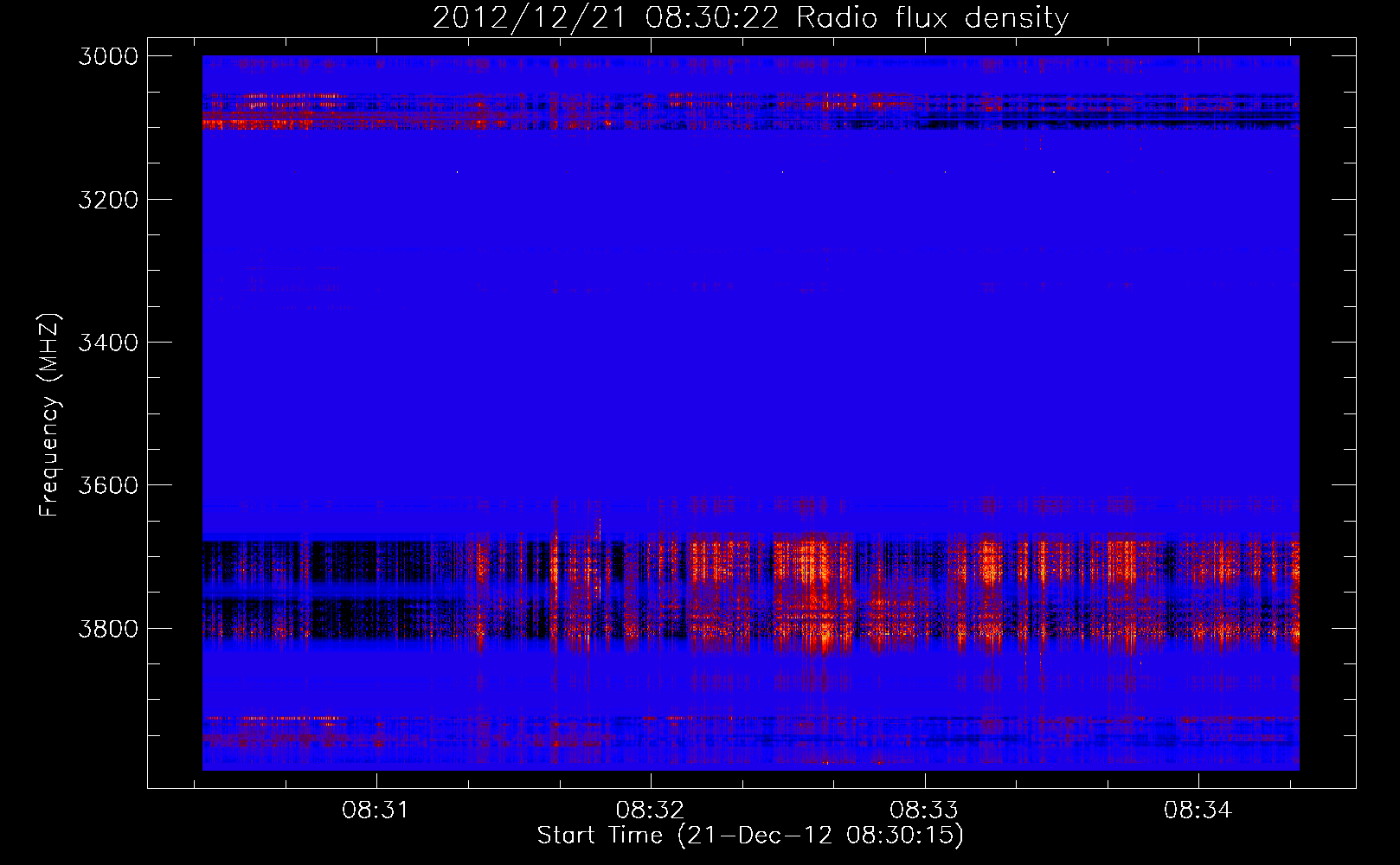Select the 3000 frequency tick label
Screen dimensions: 1400x865
tap(108, 56)
